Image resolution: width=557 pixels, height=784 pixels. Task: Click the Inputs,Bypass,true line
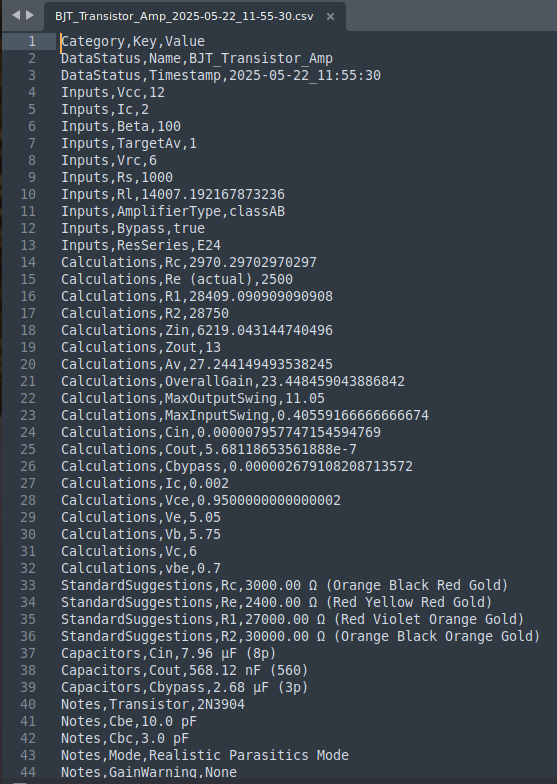(x=132, y=228)
